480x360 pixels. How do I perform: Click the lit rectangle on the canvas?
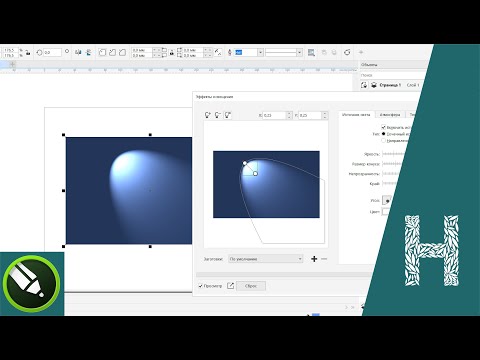(x=129, y=190)
